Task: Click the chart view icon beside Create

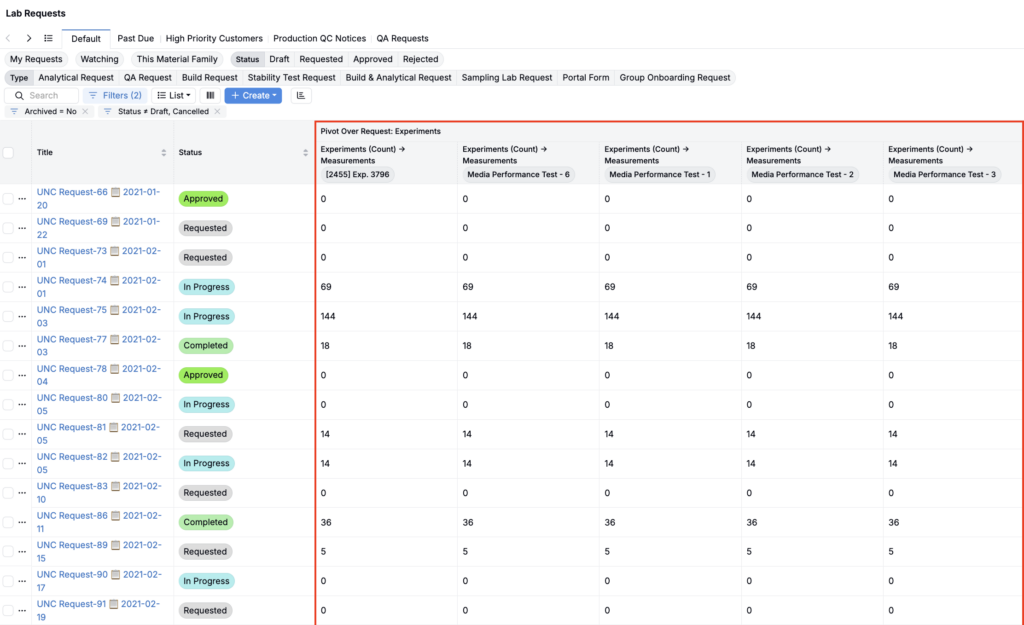Action: pos(301,96)
